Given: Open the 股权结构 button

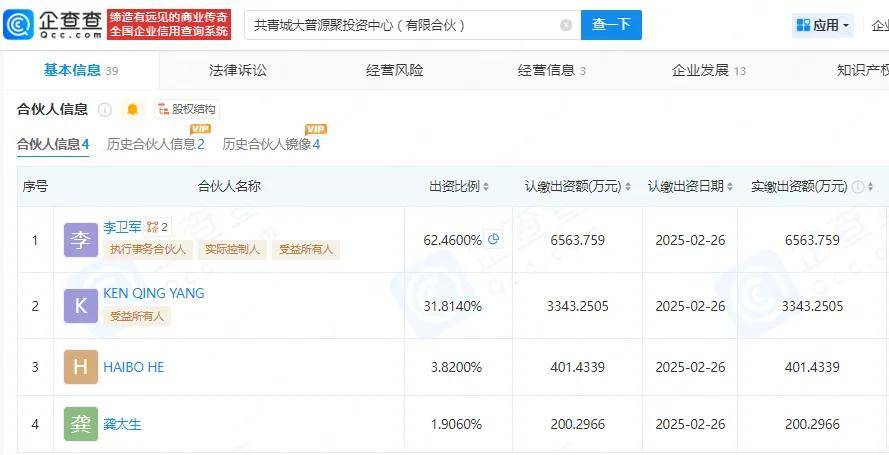Looking at the screenshot, I should (x=187, y=109).
